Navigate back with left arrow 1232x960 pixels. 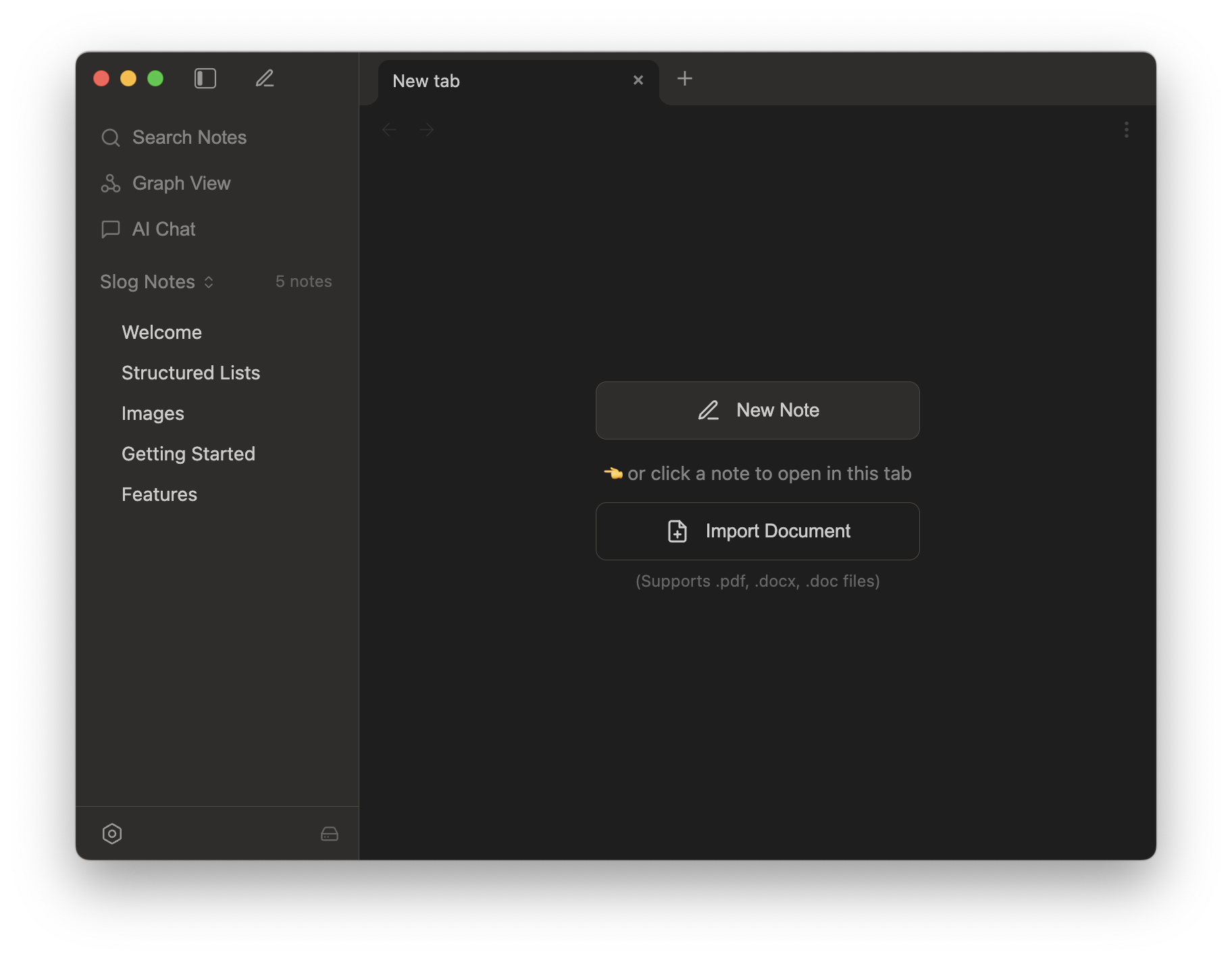[x=389, y=130]
